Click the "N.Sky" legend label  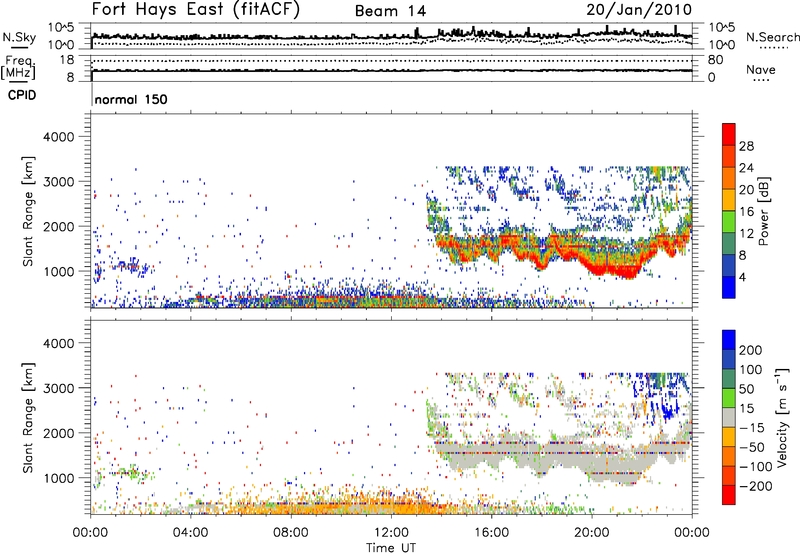pyautogui.click(x=19, y=37)
